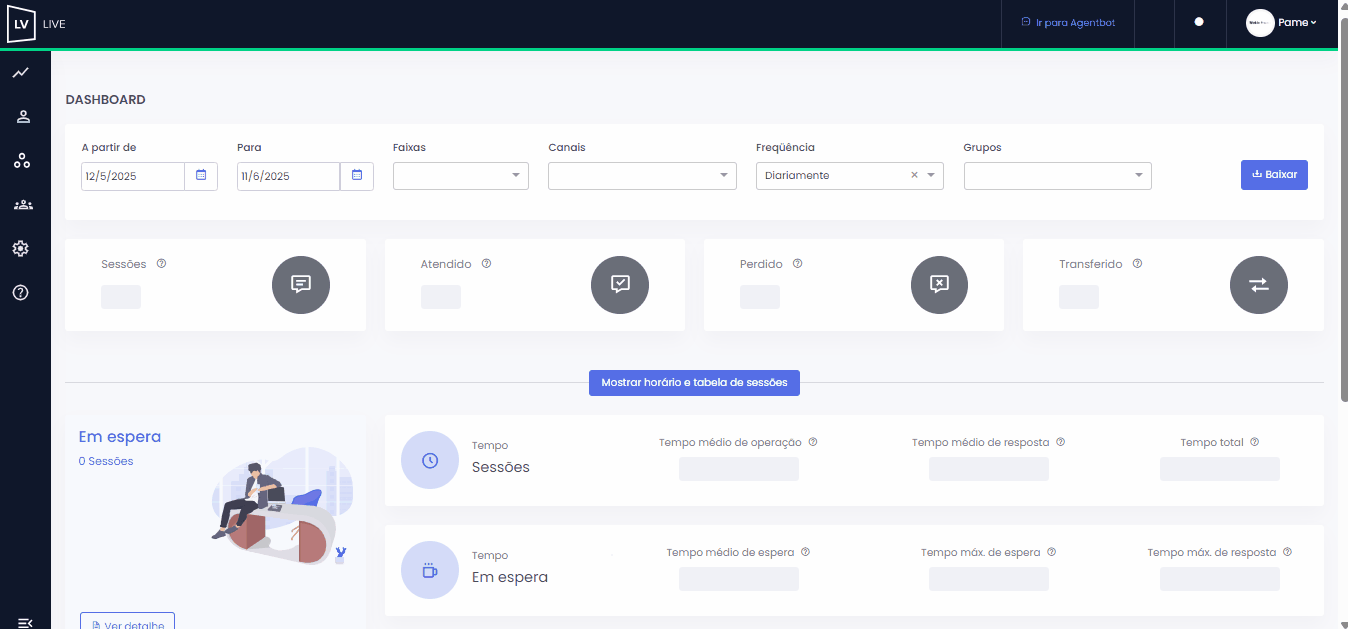1348x629 pixels.
Task: Click the A partir de date field
Action: (133, 176)
